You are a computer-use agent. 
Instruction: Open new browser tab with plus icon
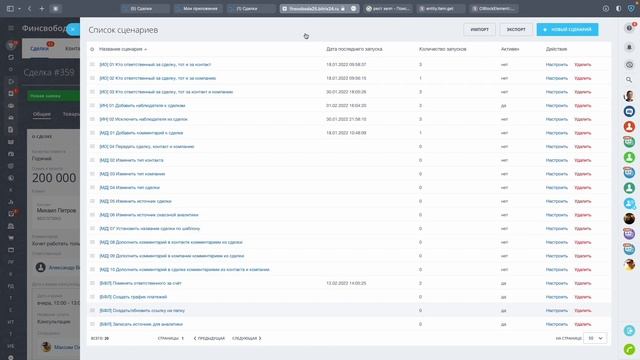click(x=42, y=8)
